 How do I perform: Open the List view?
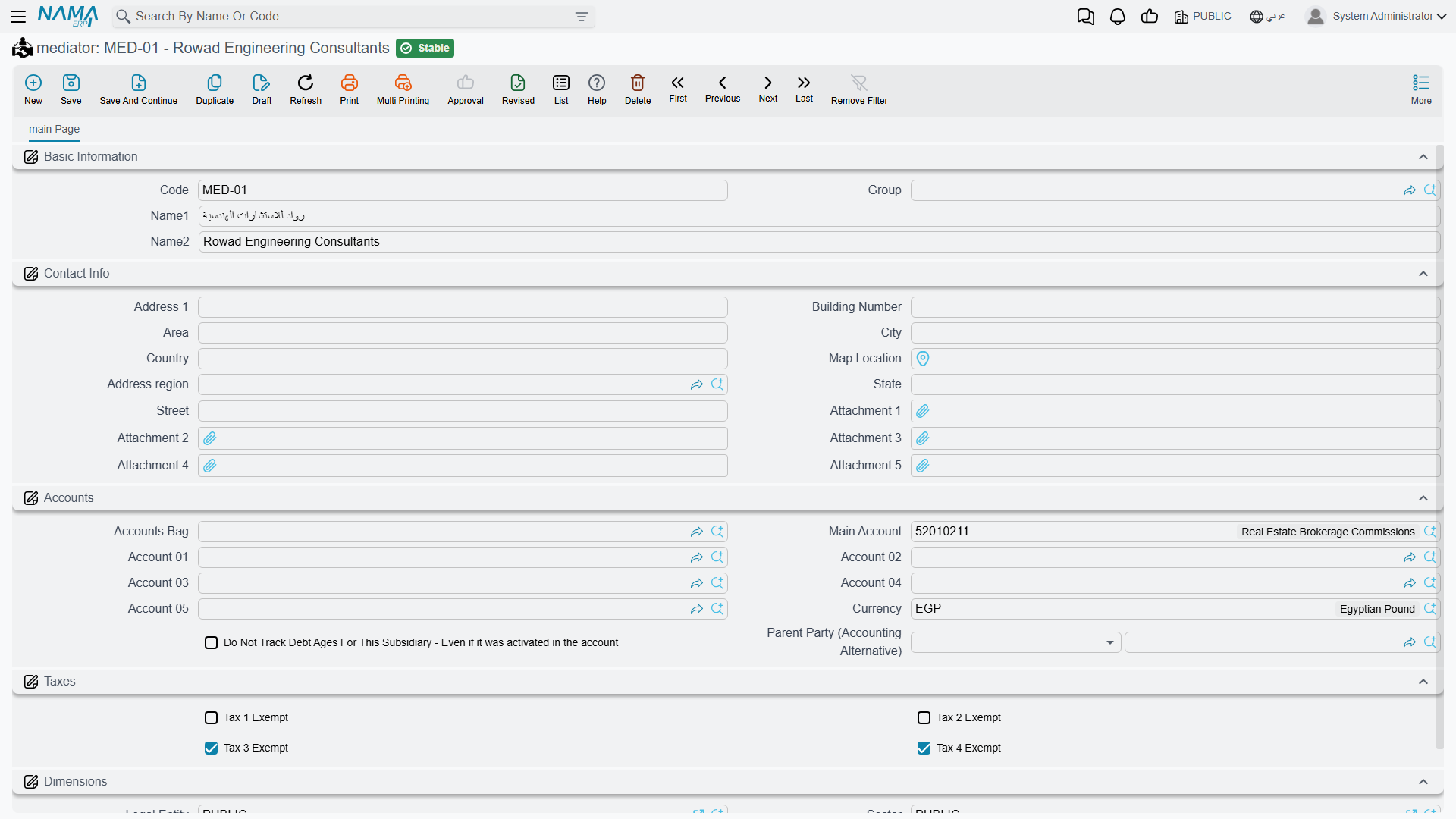(x=561, y=89)
